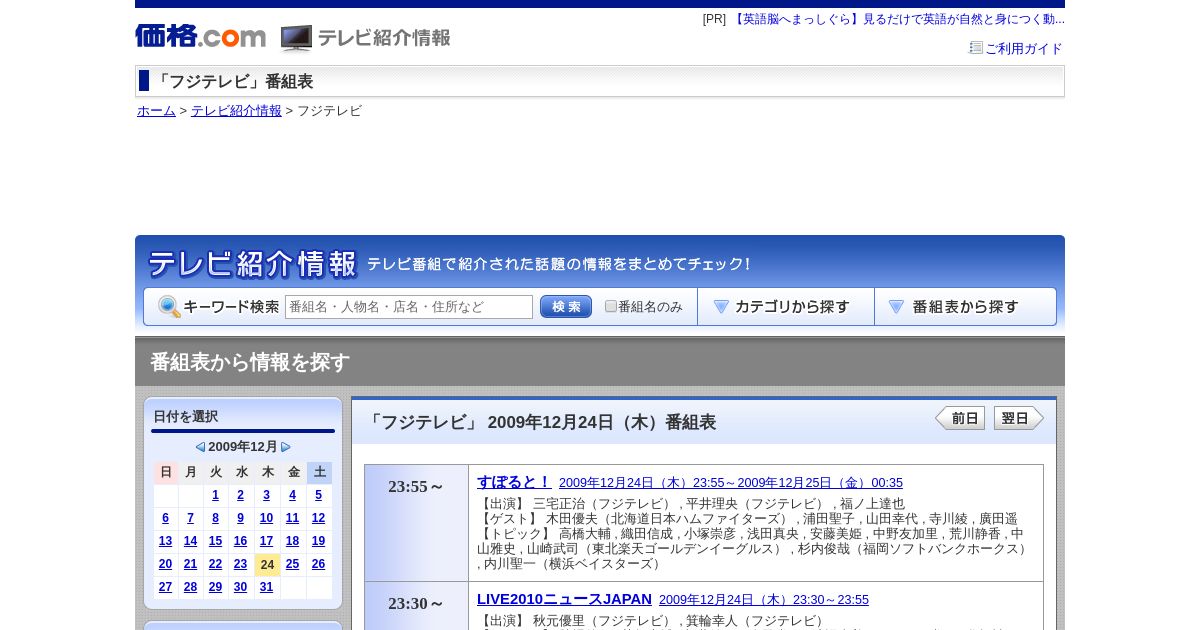Open the LIVE2010ニュースJAPAN program link
This screenshot has height=630, width=1200.
pyautogui.click(x=564, y=599)
